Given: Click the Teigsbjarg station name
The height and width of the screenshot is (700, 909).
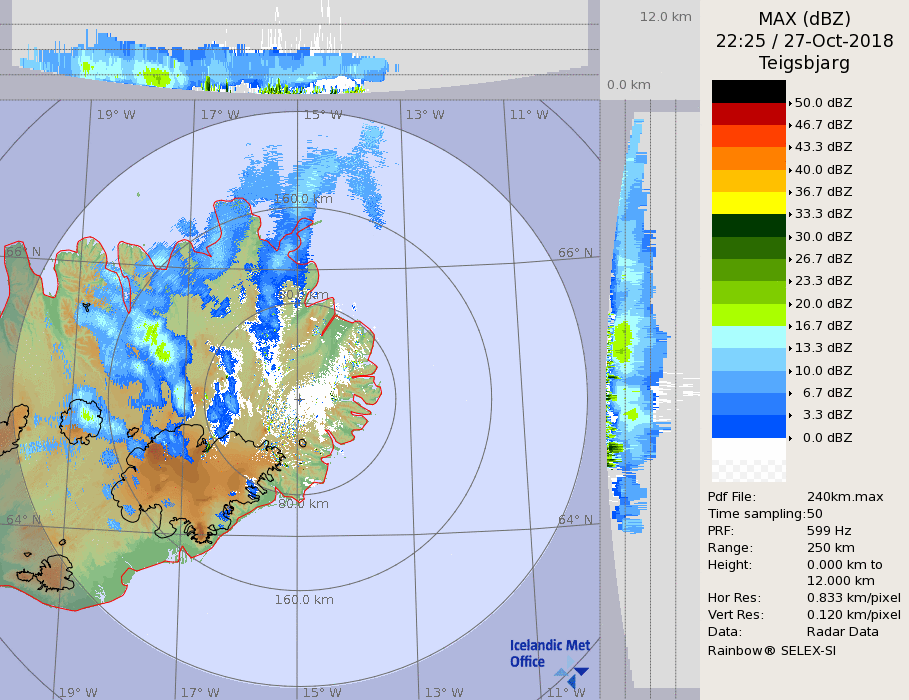Looking at the screenshot, I should 804,63.
